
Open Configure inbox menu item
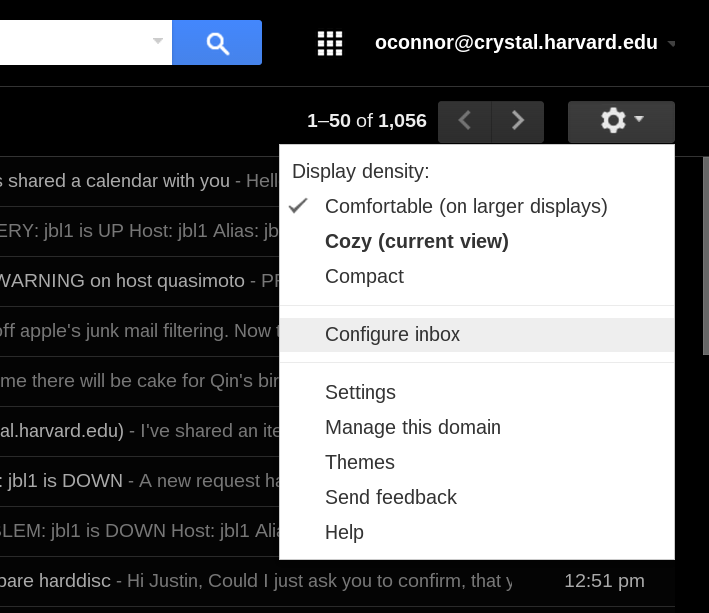click(477, 335)
